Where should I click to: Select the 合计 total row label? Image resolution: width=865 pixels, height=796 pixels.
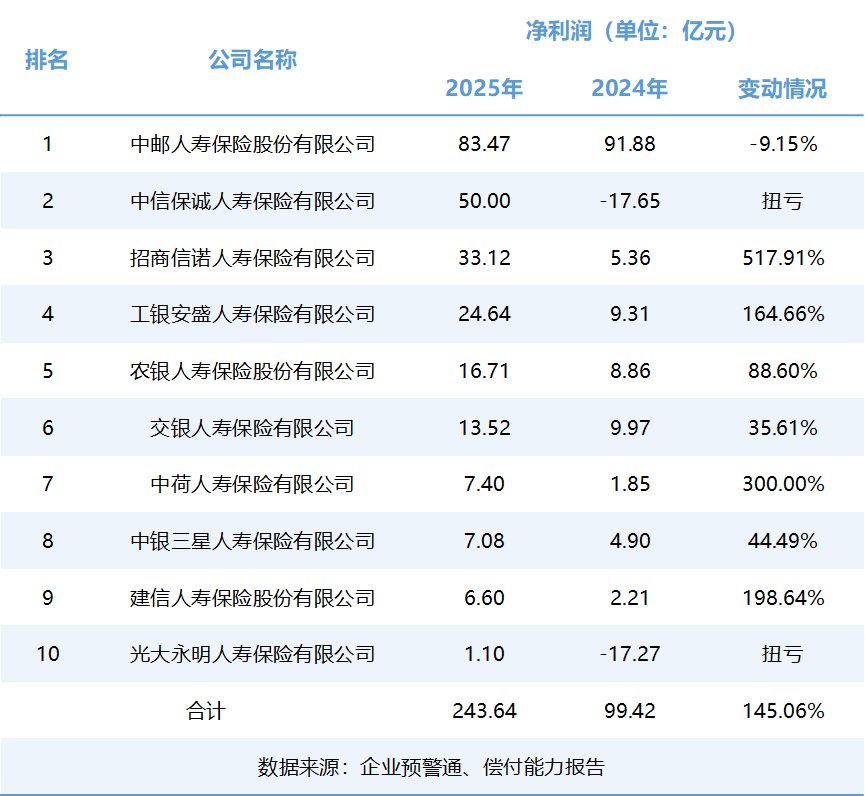coord(206,711)
